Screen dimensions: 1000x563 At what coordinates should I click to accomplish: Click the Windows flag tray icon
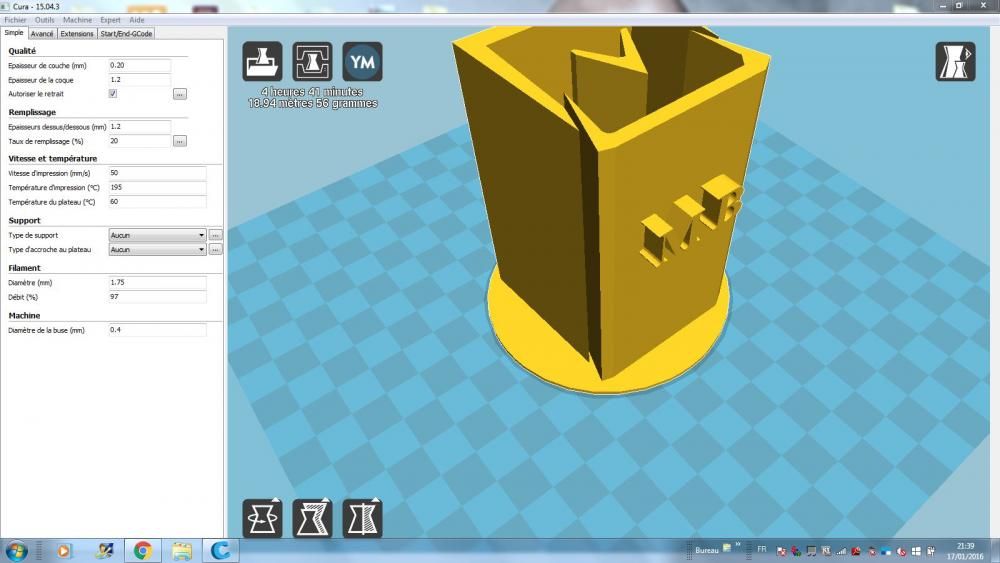[916, 551]
